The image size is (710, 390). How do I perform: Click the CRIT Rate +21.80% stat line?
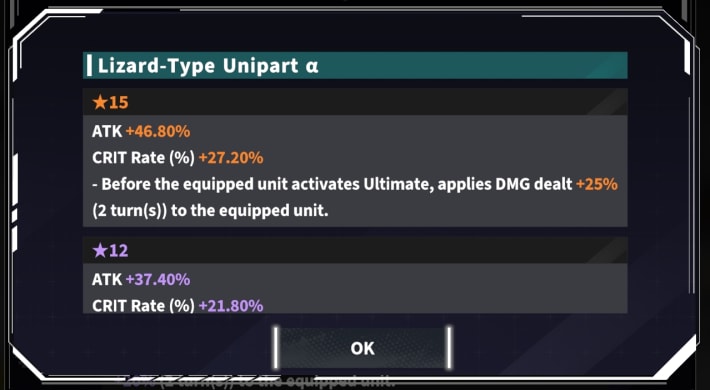pyautogui.click(x=178, y=306)
